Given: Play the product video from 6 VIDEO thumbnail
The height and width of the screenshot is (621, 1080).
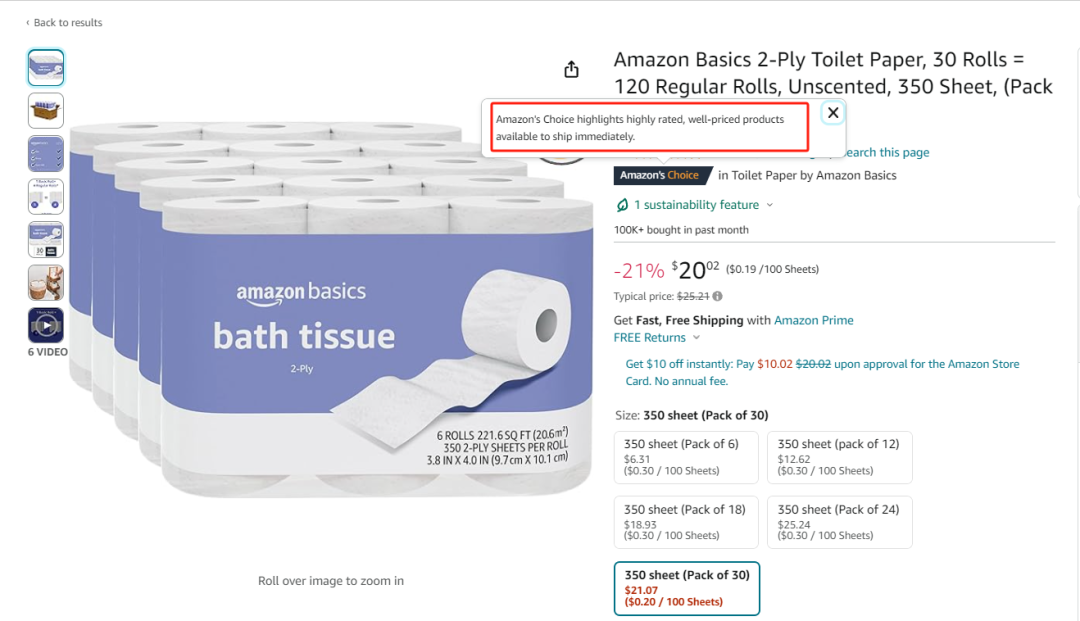Looking at the screenshot, I should [x=46, y=324].
